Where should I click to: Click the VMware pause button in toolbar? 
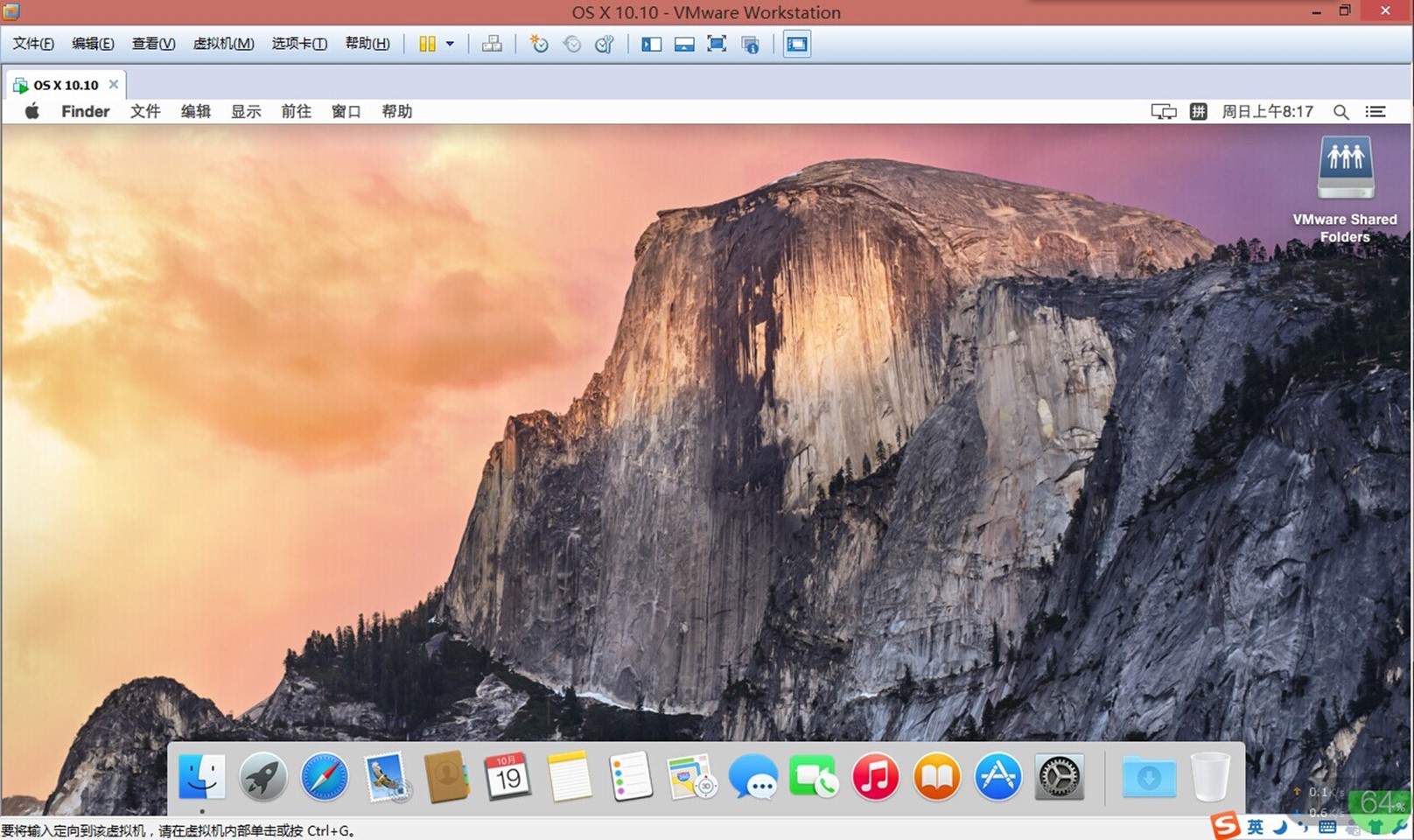pyautogui.click(x=427, y=44)
